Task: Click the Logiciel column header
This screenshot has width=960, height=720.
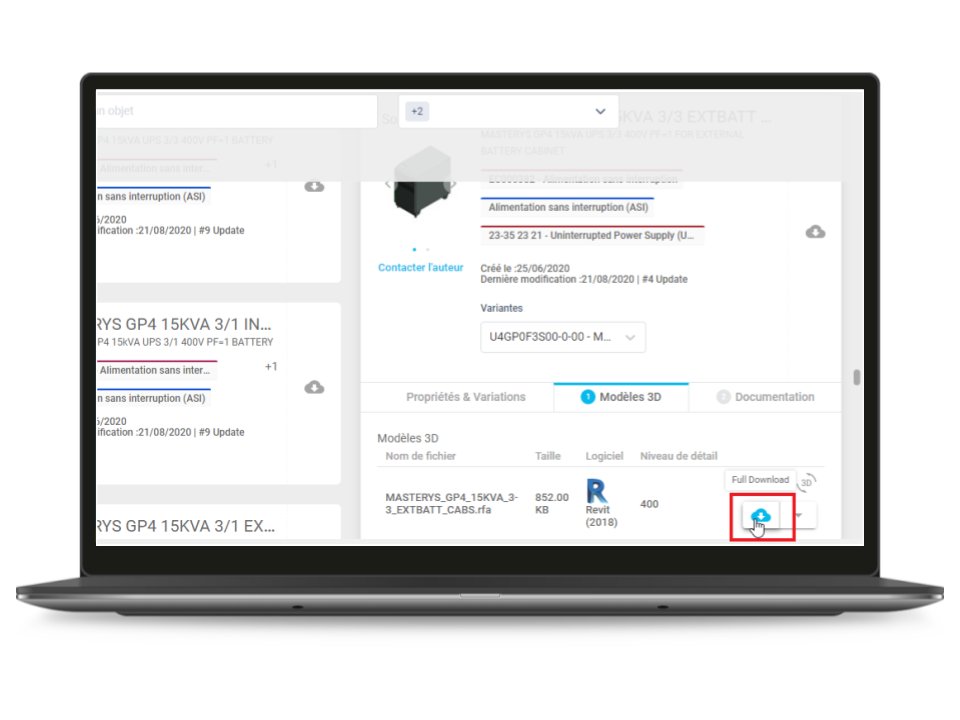Action: [604, 456]
